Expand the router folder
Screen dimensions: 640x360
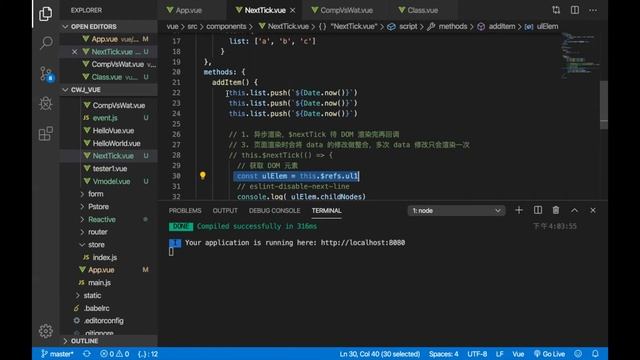pyautogui.click(x=109, y=232)
